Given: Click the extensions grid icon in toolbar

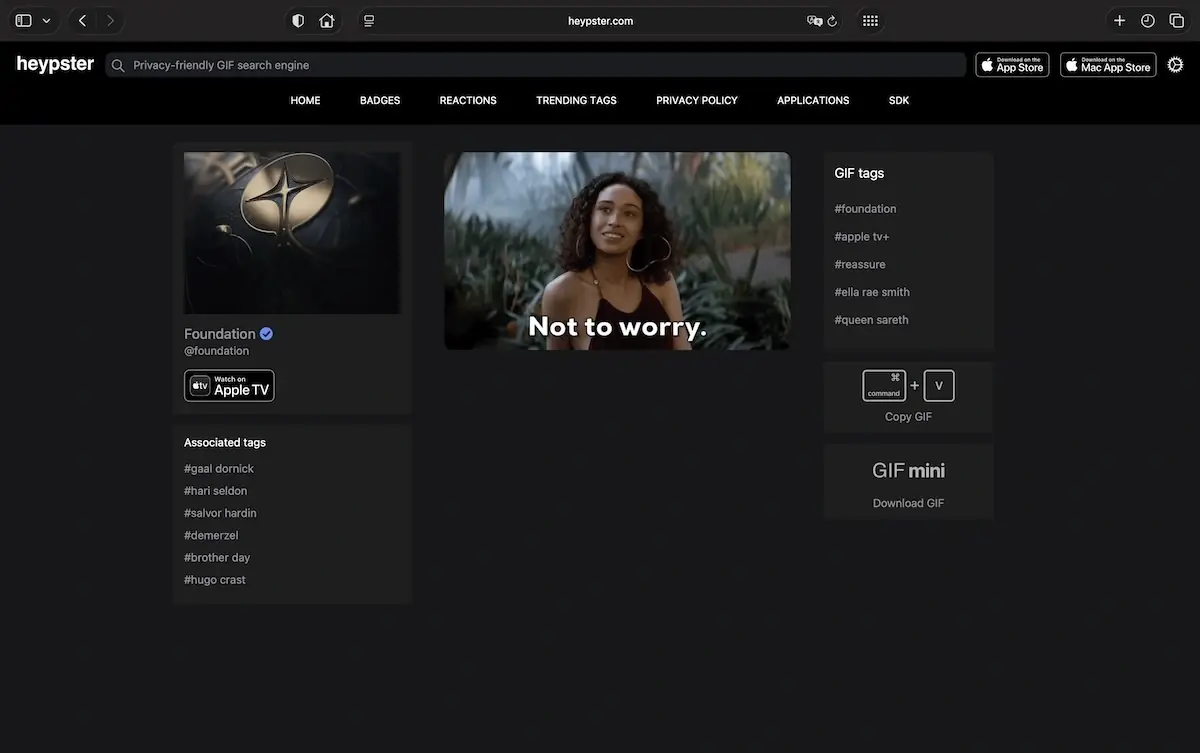Looking at the screenshot, I should pos(869,19).
